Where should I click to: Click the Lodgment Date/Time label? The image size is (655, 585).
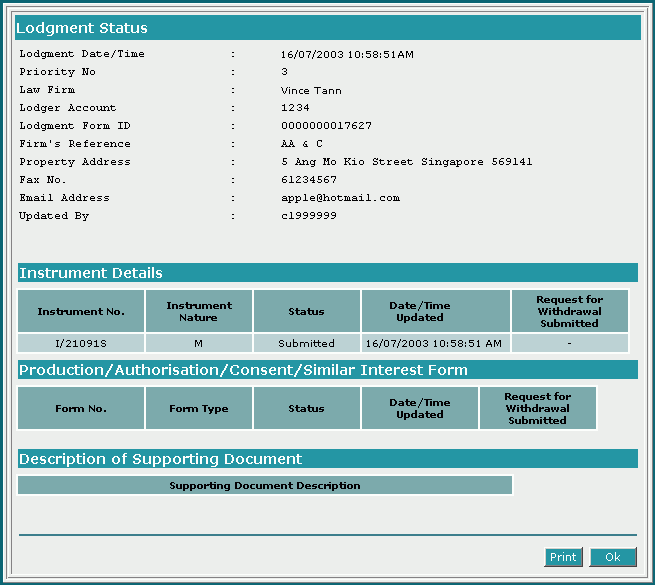point(82,54)
